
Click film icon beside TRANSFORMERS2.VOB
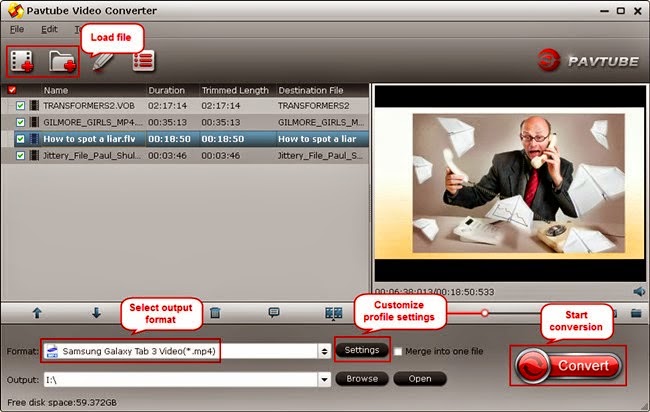click(x=34, y=105)
